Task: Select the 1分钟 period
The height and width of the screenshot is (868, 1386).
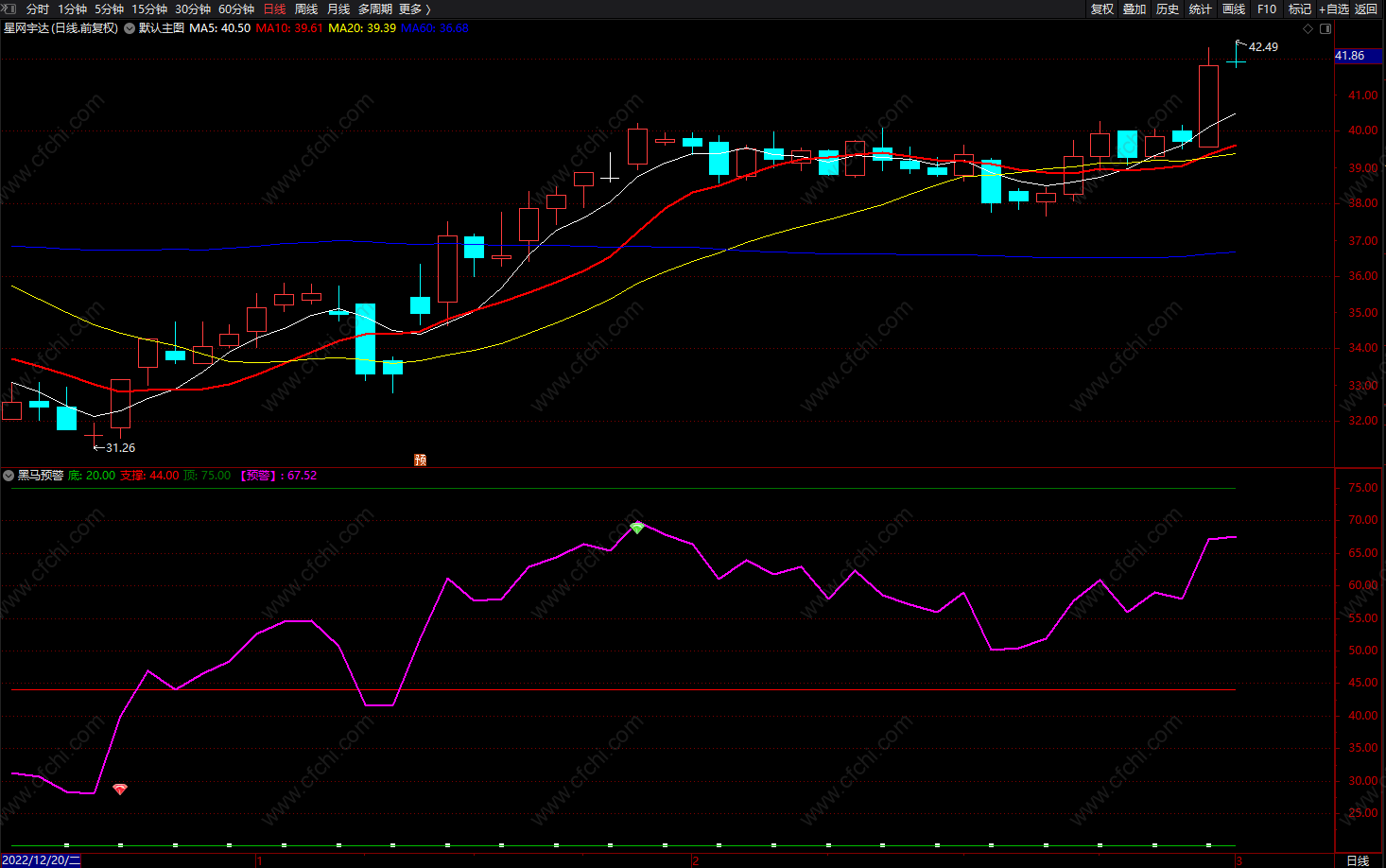Action: (x=72, y=9)
